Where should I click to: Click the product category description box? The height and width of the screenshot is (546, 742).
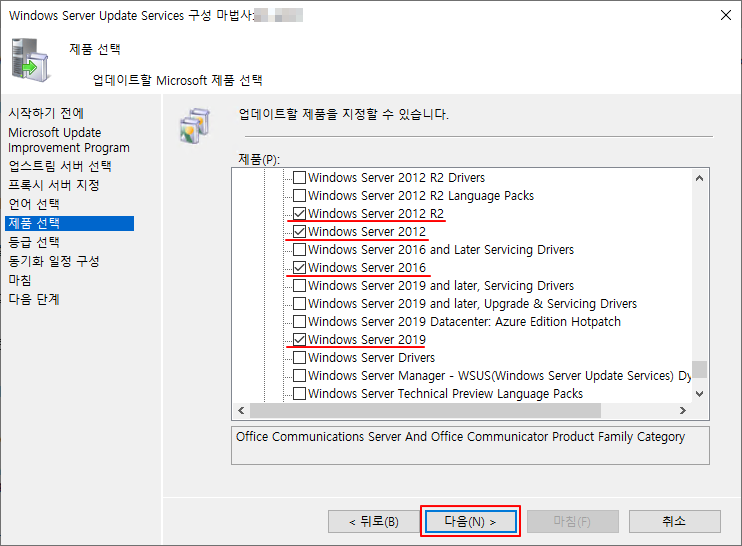tap(470, 445)
